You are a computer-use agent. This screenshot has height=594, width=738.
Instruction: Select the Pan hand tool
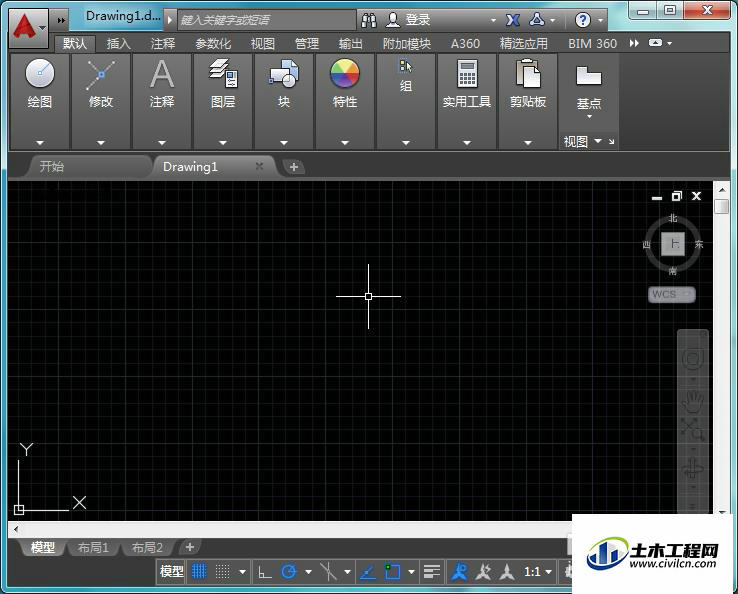click(x=693, y=401)
